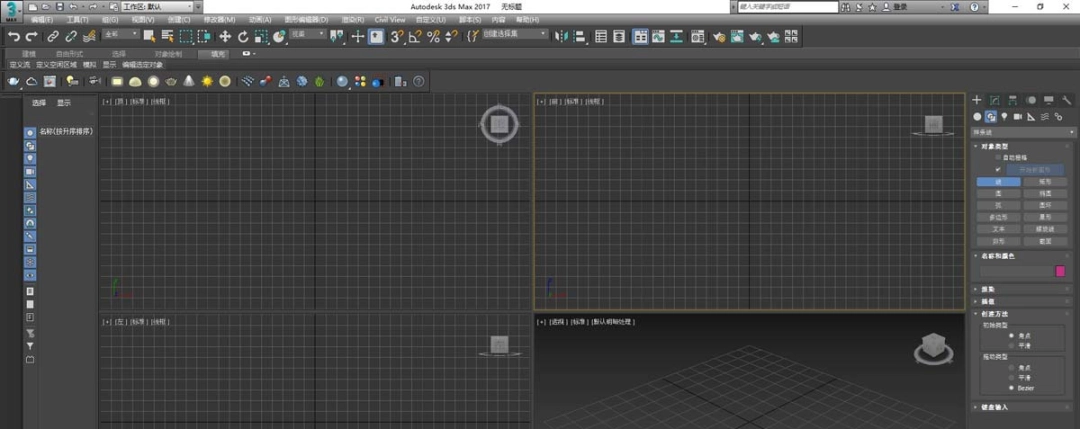Select the Link tool in main toolbar
The height and width of the screenshot is (429, 1080).
[x=52, y=36]
